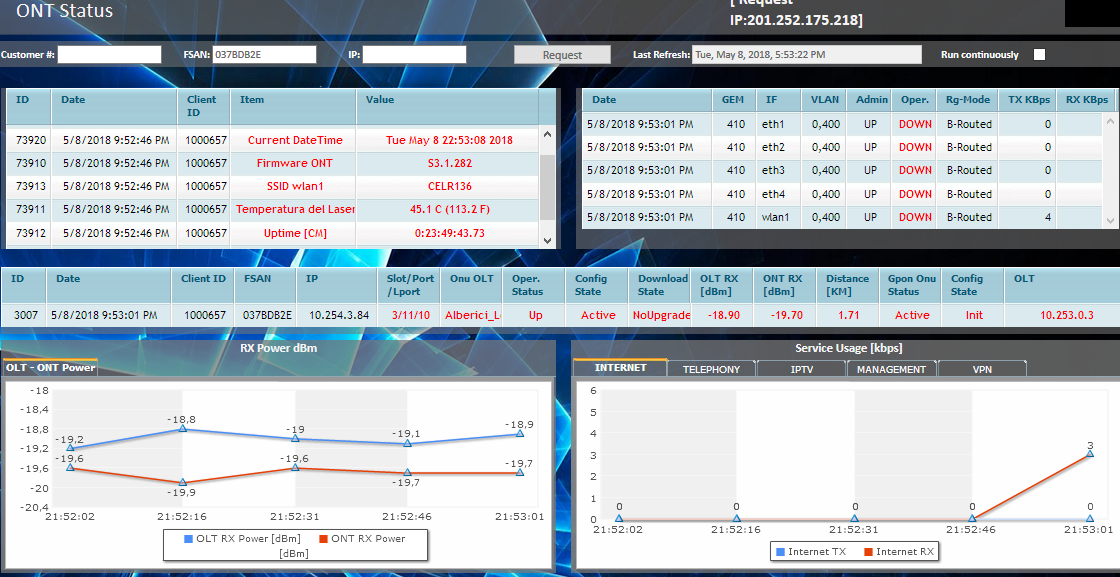Image resolution: width=1120 pixels, height=577 pixels.
Task: Focus the FSAN input field
Action: coord(264,55)
